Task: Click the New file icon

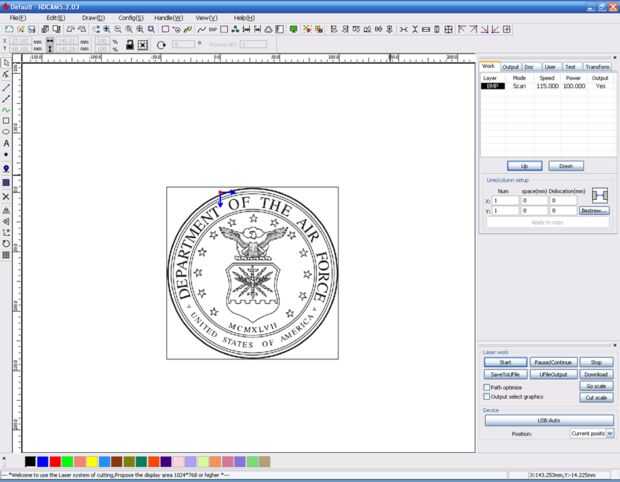Action: pos(9,29)
